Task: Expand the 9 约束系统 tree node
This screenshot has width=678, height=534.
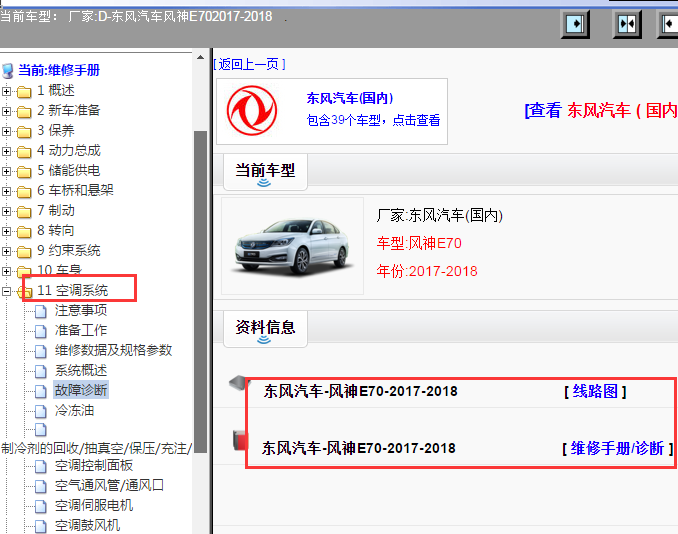Action: coord(6,251)
